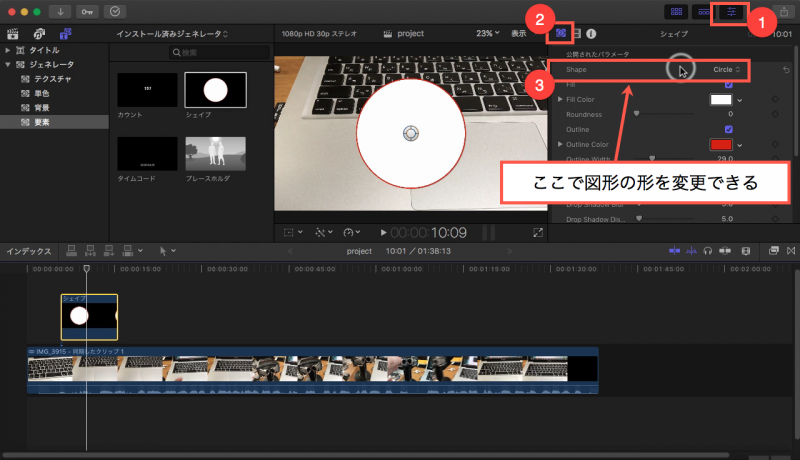Select 単色 in the sidebar
This screenshot has width=800, height=460.
(x=41, y=93)
